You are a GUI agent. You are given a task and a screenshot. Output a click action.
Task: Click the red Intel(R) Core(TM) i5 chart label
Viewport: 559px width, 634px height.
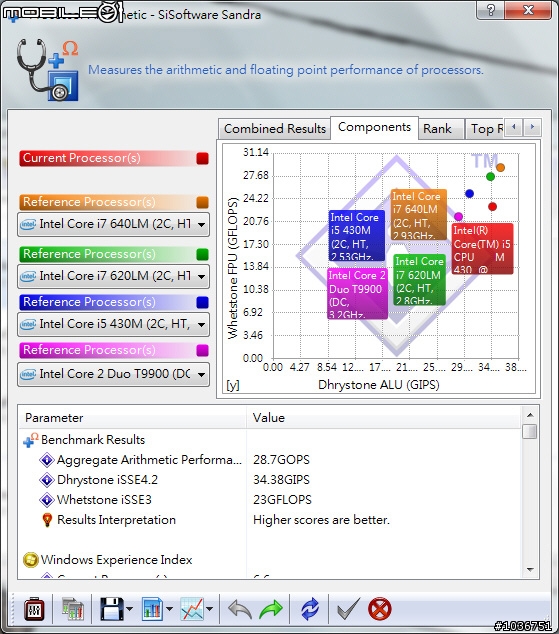[x=482, y=249]
